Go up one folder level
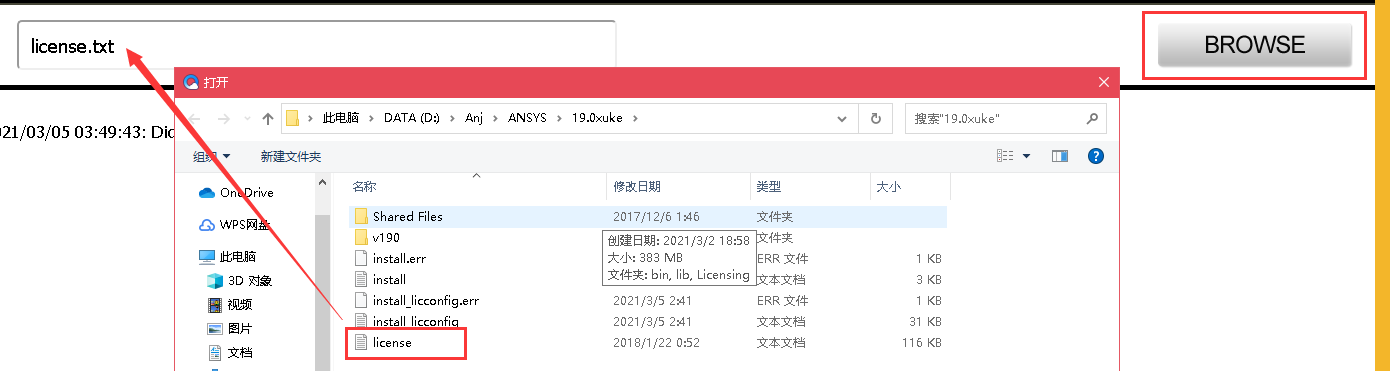The image size is (1390, 371). 268,118
